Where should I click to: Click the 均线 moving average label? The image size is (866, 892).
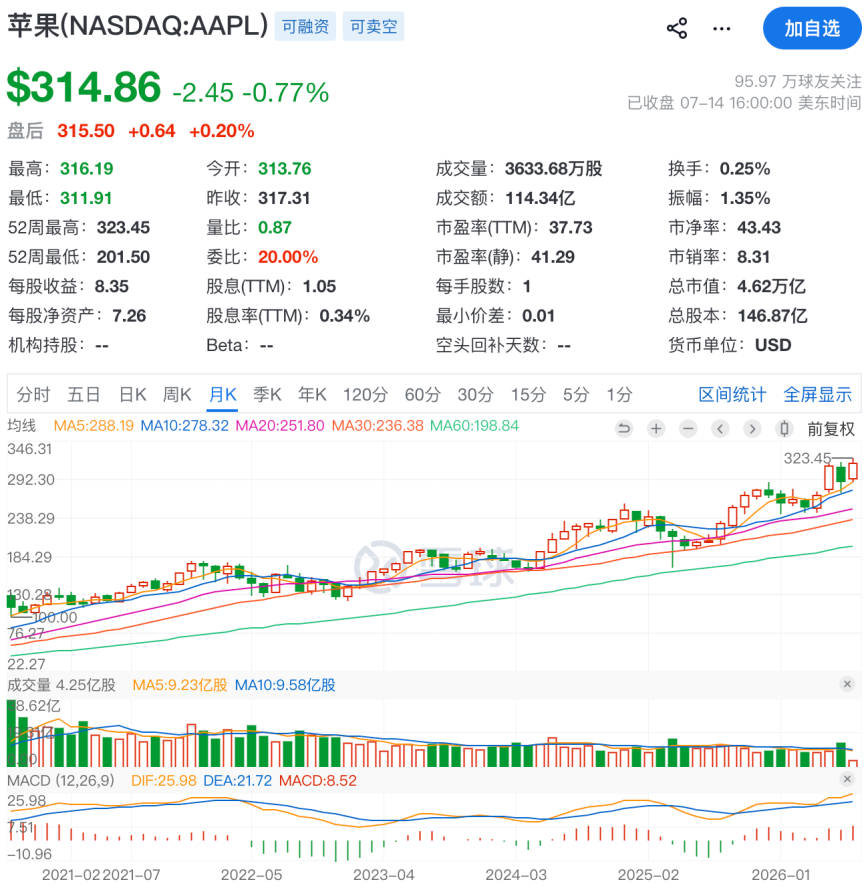point(22,426)
